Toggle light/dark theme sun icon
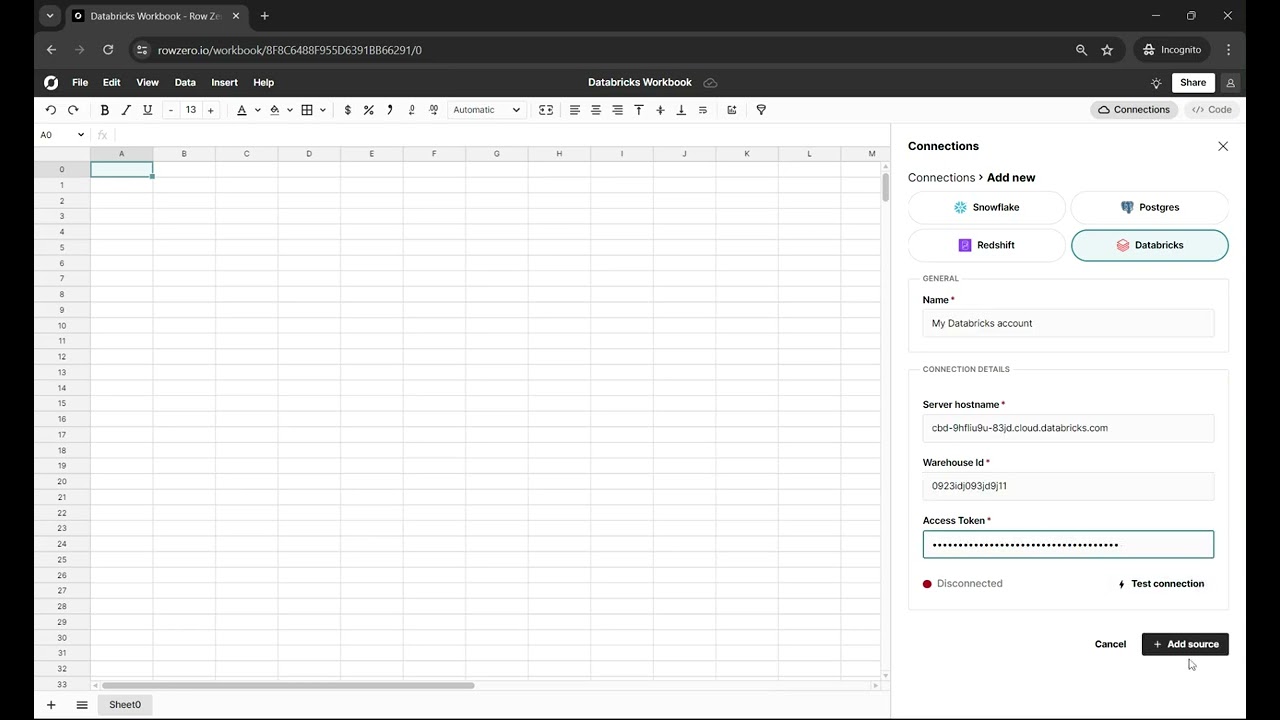 click(x=1157, y=83)
